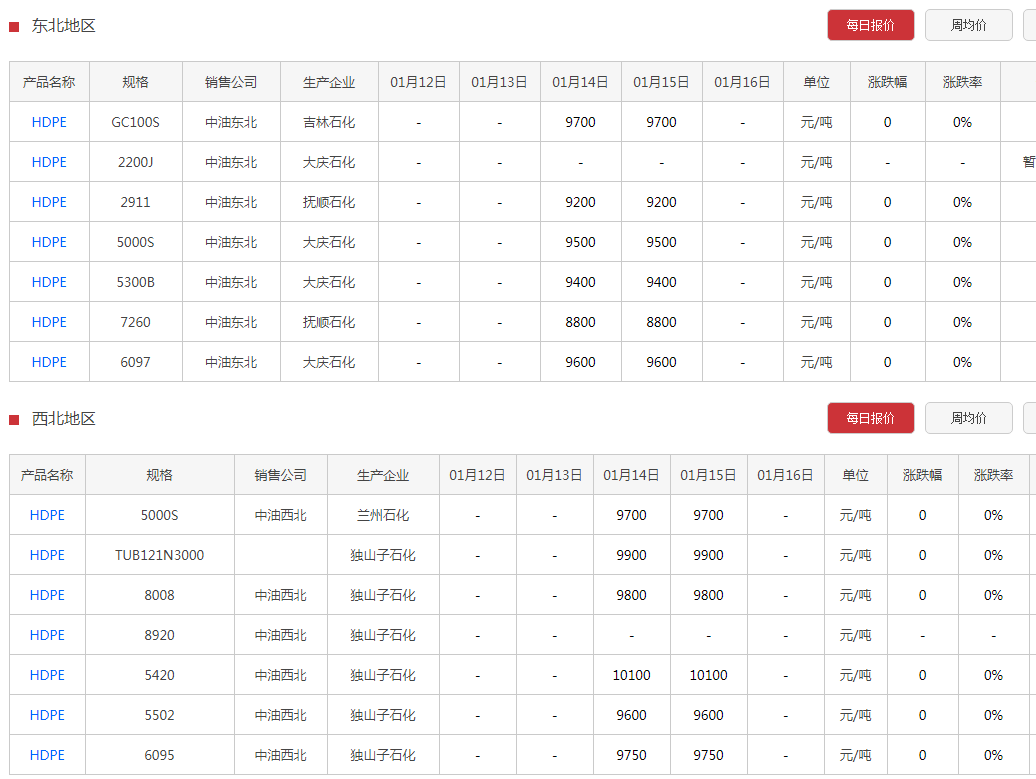Switch to 周均价 in 西北地区 section
The width and height of the screenshot is (1036, 779).
[968, 418]
